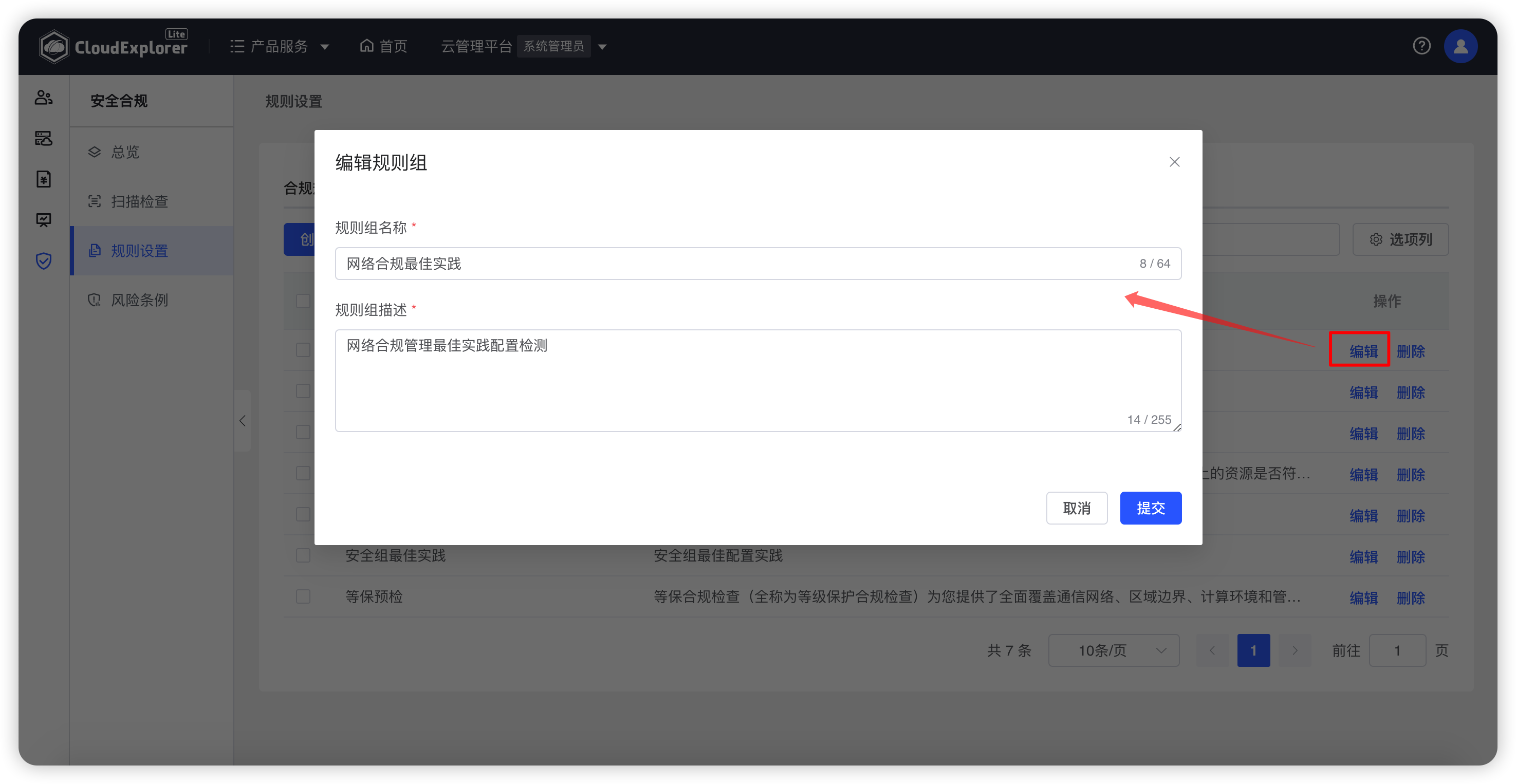Click 编辑 in the second table row
1516x784 pixels.
(1363, 393)
